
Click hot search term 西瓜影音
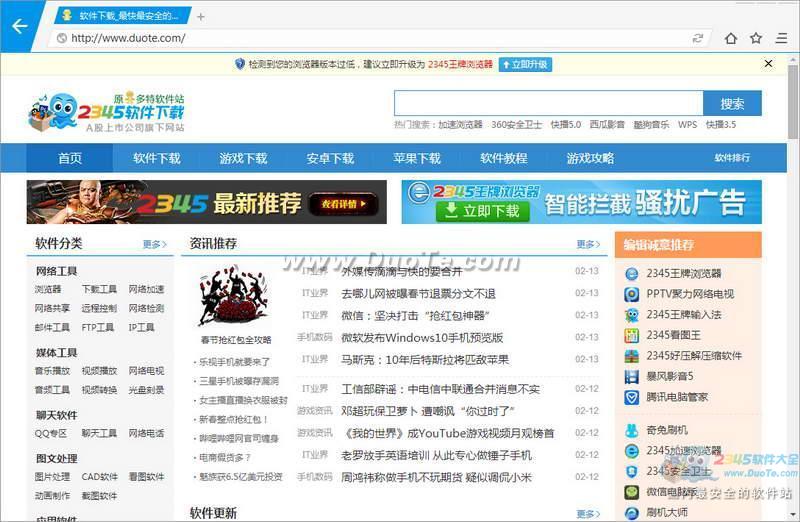(607, 125)
